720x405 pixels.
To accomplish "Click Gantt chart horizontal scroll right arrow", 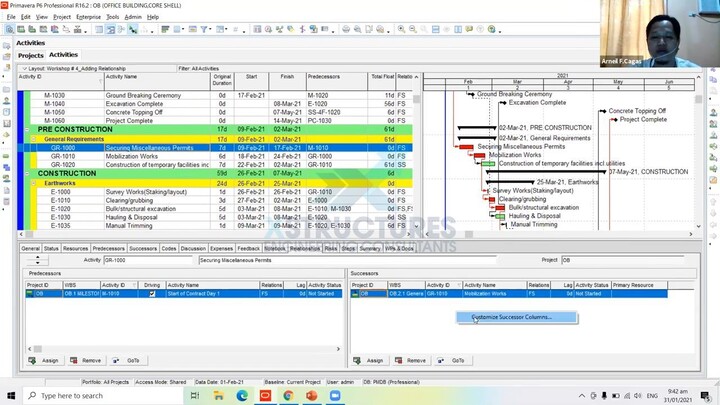I will (691, 234).
